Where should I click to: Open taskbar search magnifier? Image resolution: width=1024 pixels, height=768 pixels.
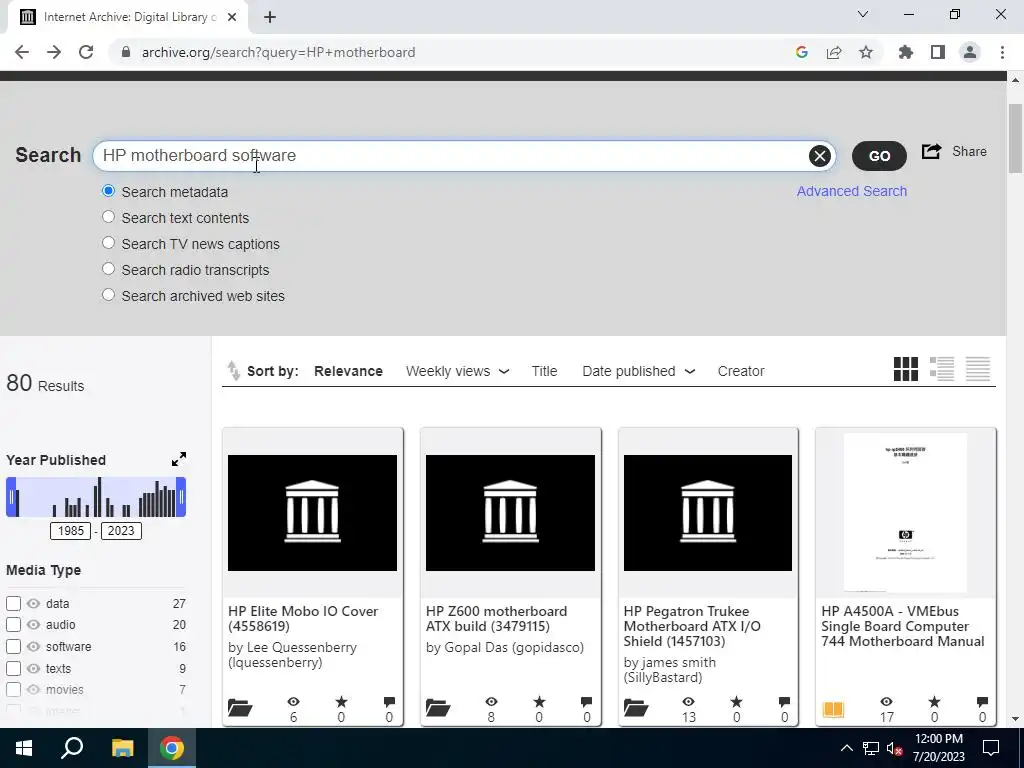(72, 748)
